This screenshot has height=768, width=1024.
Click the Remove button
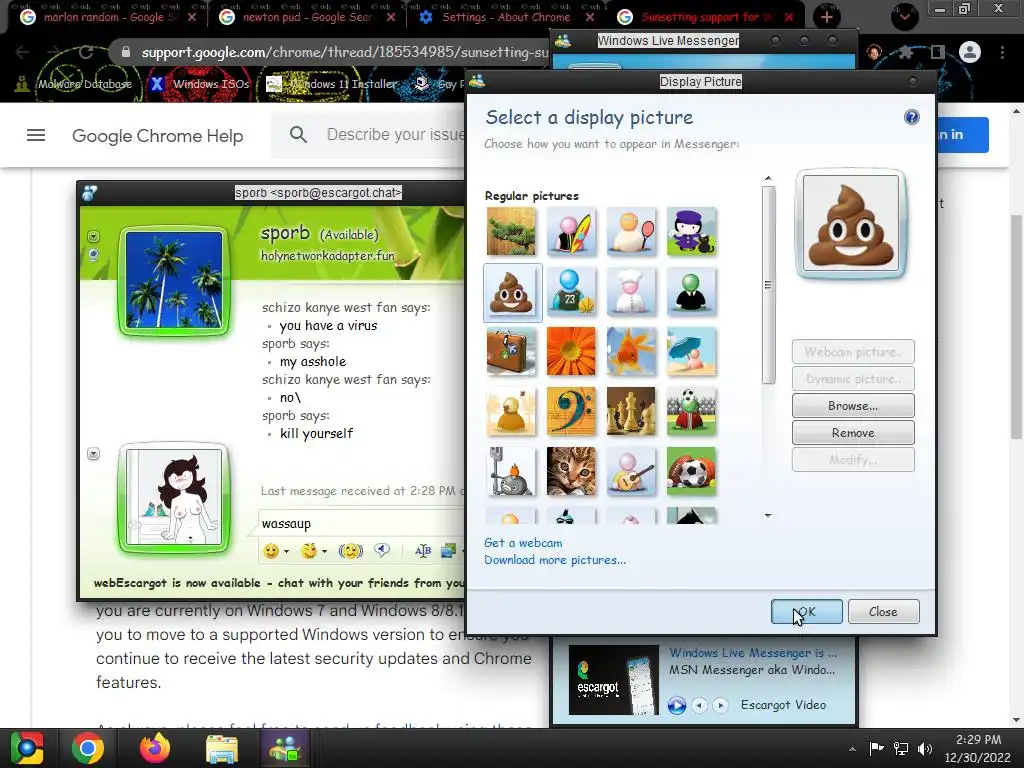(x=853, y=432)
